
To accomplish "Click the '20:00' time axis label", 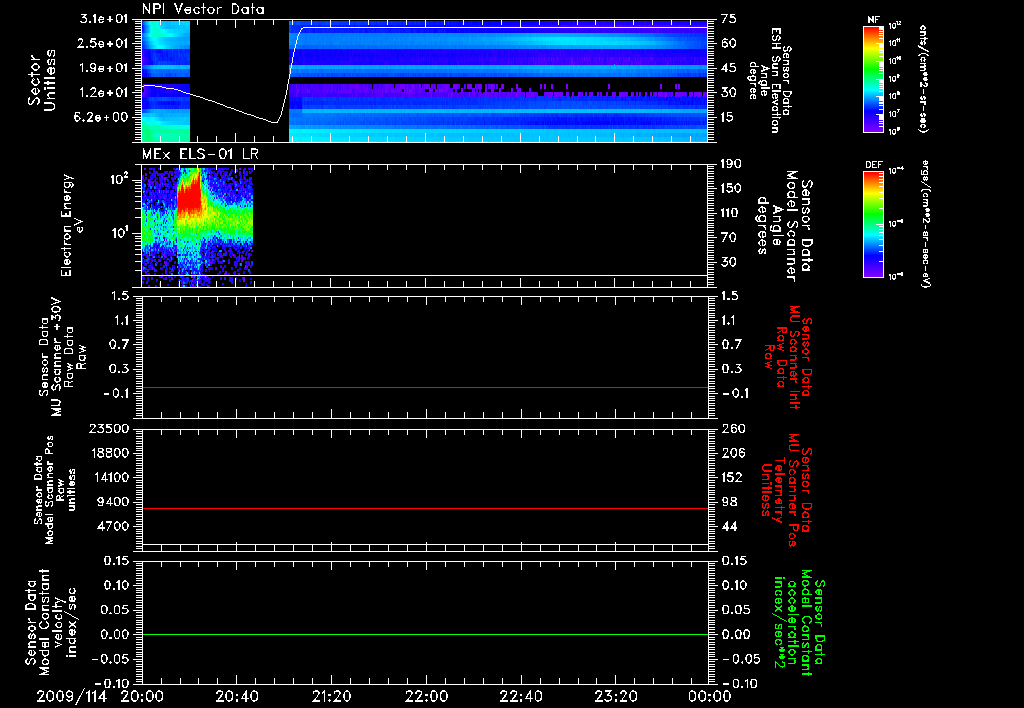I will (x=142, y=696).
